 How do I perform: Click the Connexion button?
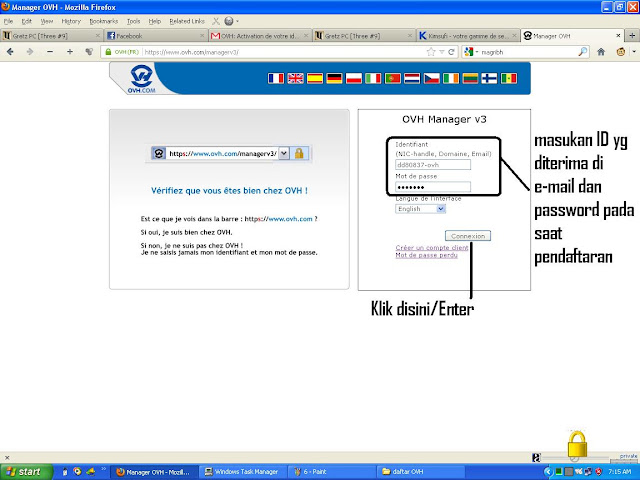[x=468, y=236]
